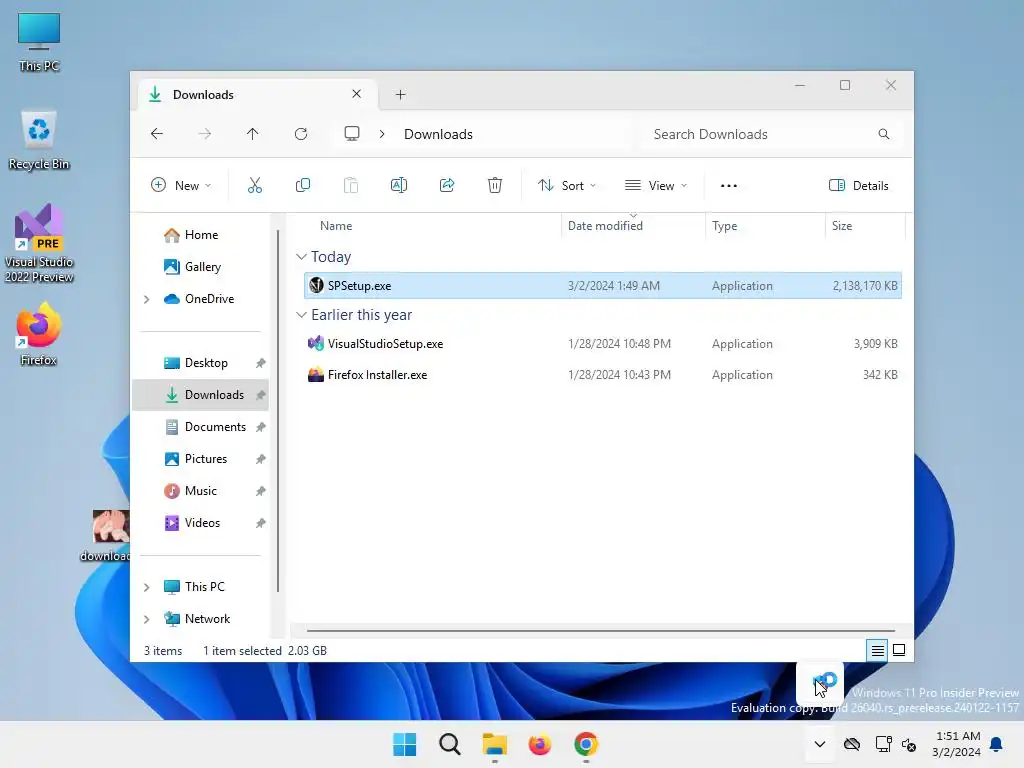Click the Paste clipboard icon
Screen dimensions: 1024x768
click(351, 185)
